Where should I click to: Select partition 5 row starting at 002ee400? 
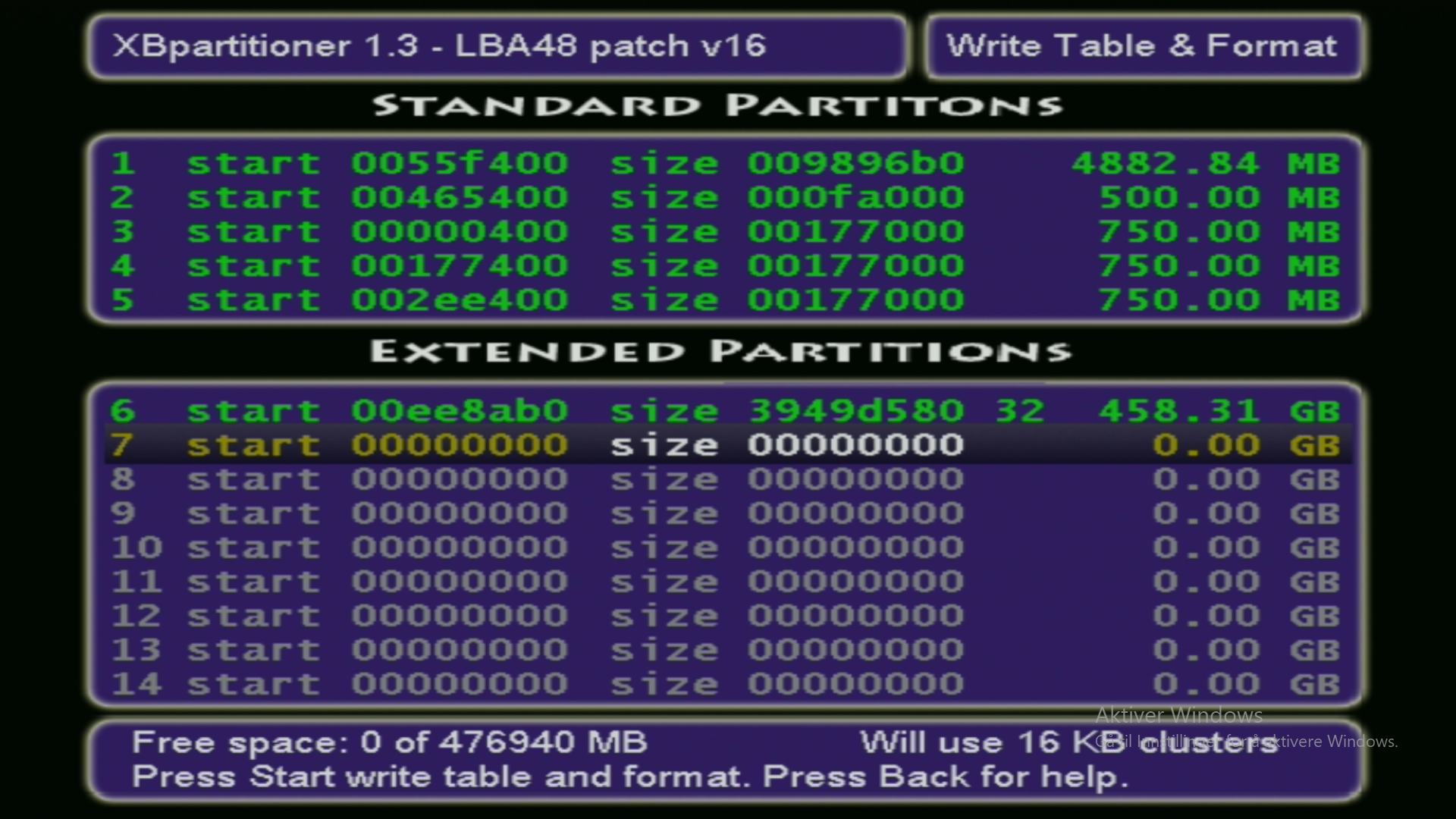tap(725, 300)
